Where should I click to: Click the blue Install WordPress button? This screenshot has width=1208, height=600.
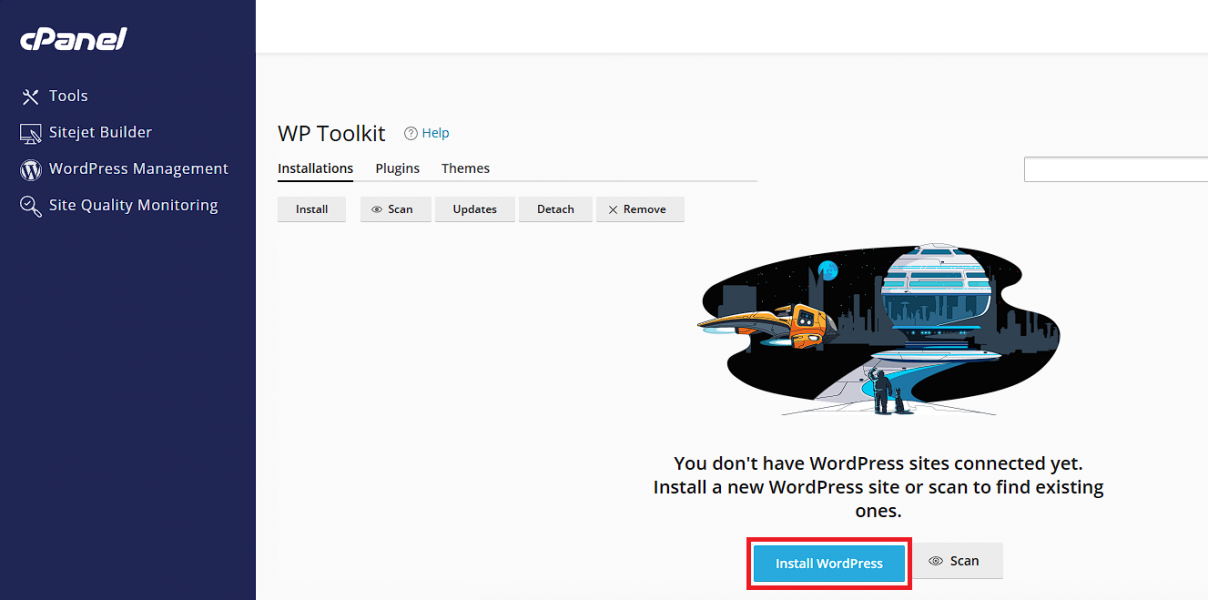[829, 563]
